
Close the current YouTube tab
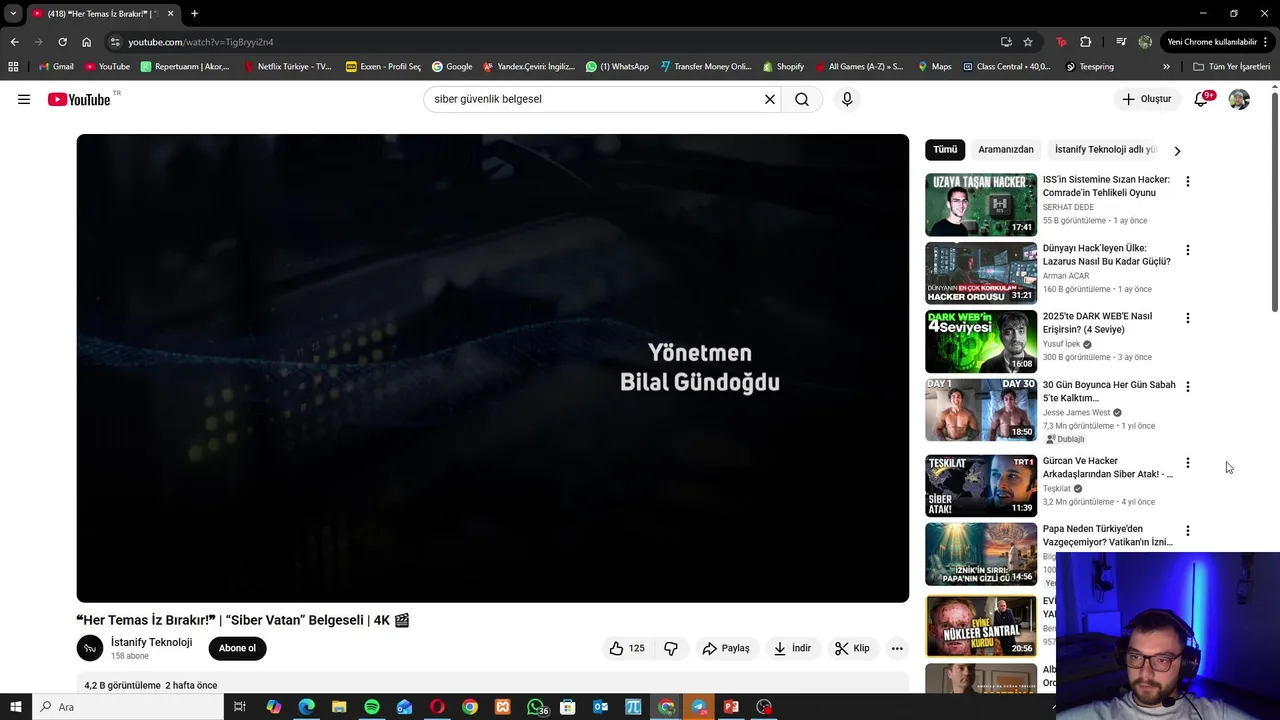coord(170,14)
